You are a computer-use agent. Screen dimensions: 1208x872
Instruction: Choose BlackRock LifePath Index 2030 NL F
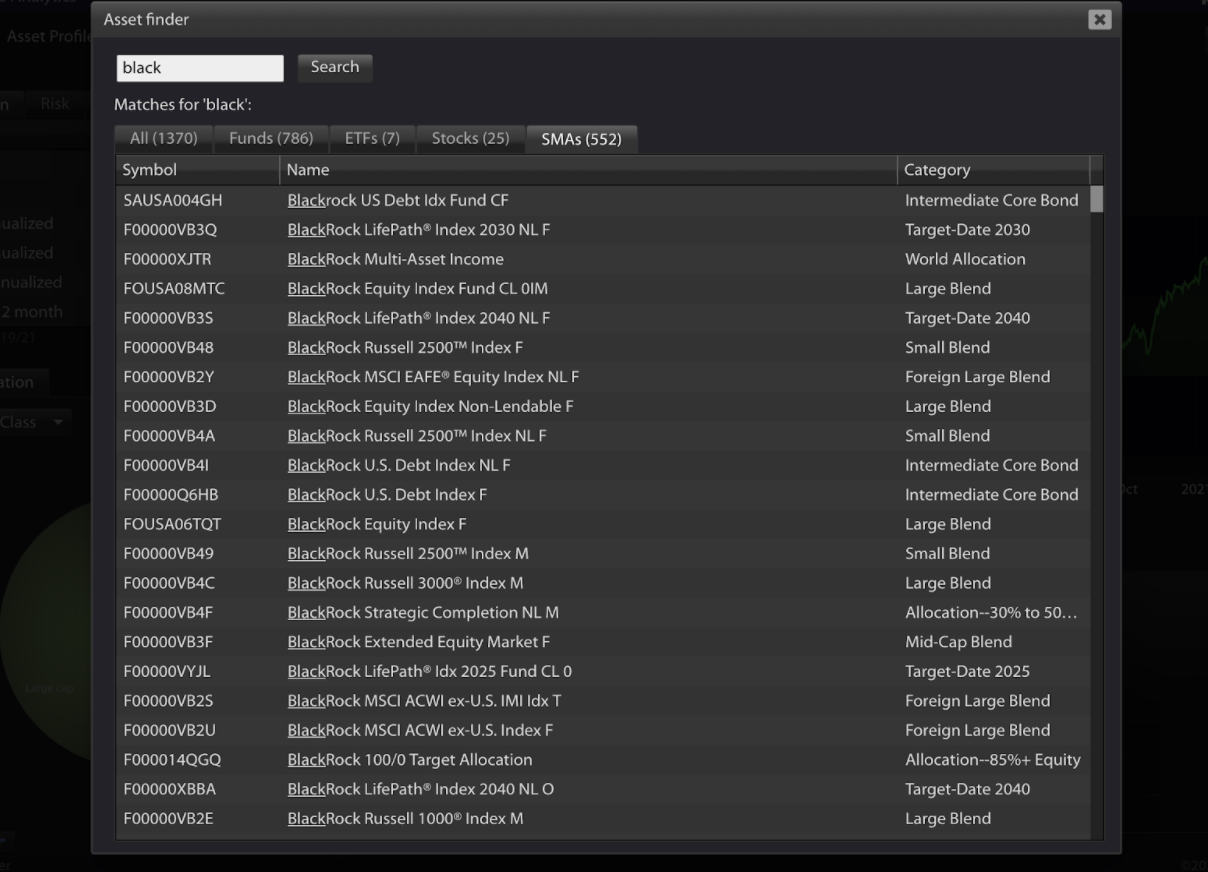click(419, 230)
